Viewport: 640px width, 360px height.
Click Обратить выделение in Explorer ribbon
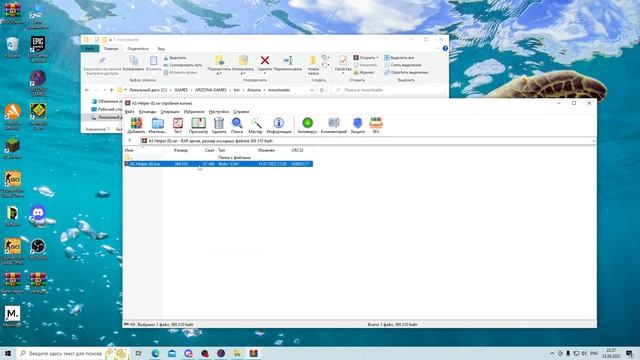406,72
